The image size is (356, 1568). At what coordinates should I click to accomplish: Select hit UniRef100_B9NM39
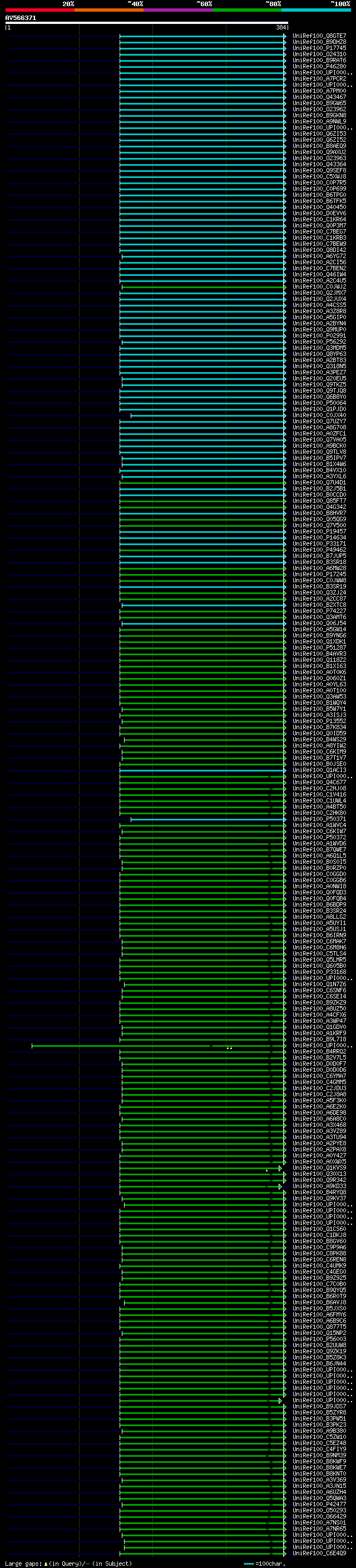[x=319, y=1456]
